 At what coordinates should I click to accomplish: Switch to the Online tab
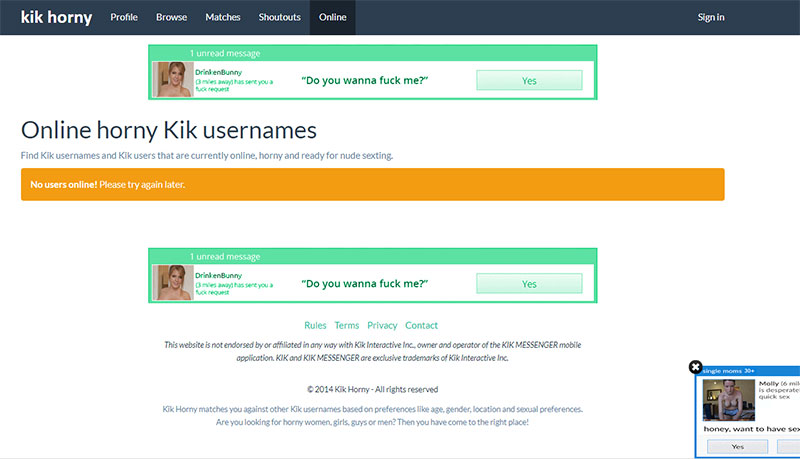[x=332, y=17]
